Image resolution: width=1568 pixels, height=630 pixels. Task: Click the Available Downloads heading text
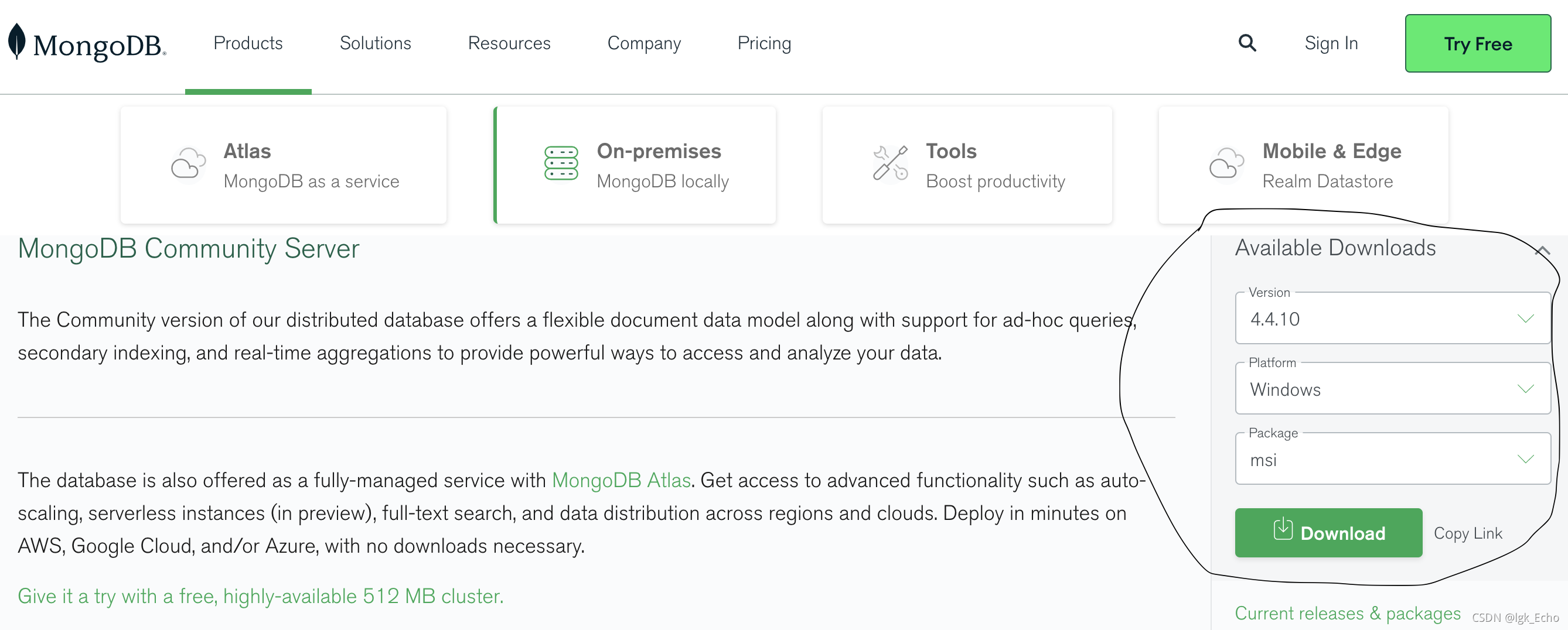pos(1335,248)
